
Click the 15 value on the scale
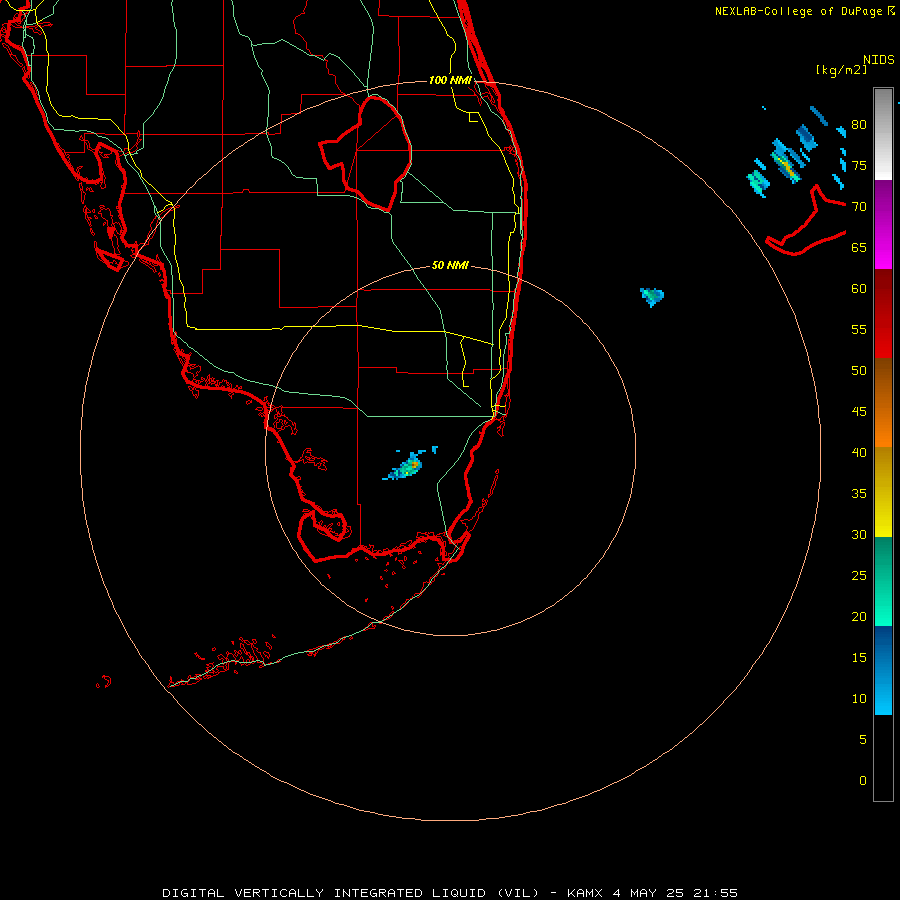859,657
